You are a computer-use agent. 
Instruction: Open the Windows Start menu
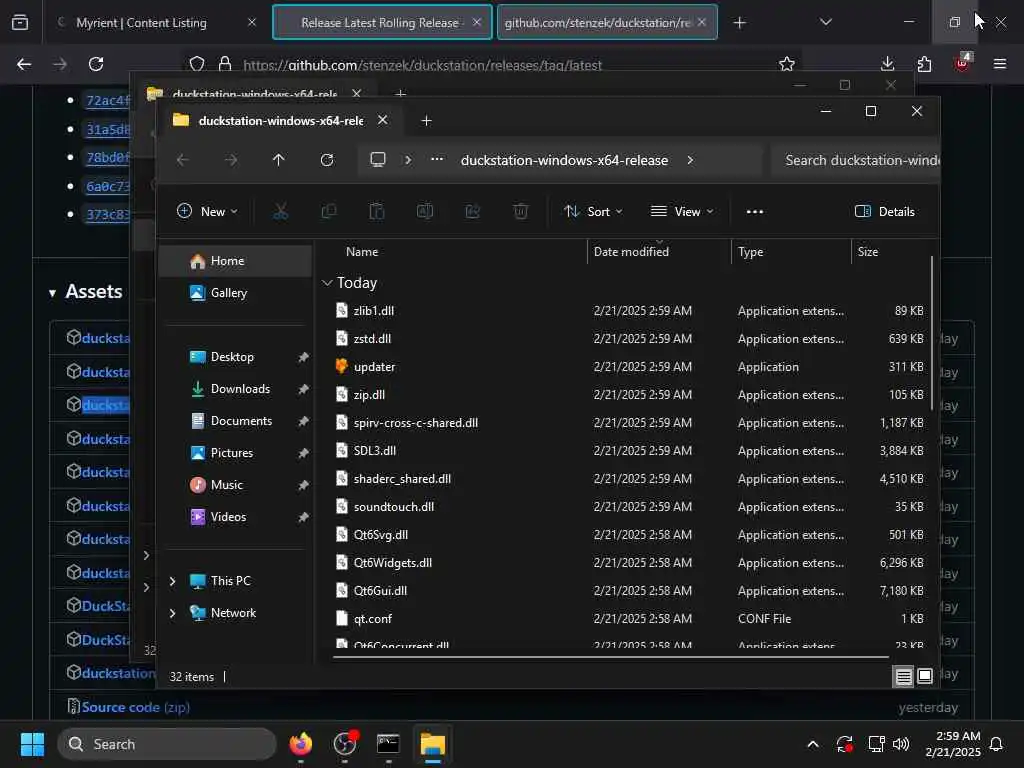[32, 744]
